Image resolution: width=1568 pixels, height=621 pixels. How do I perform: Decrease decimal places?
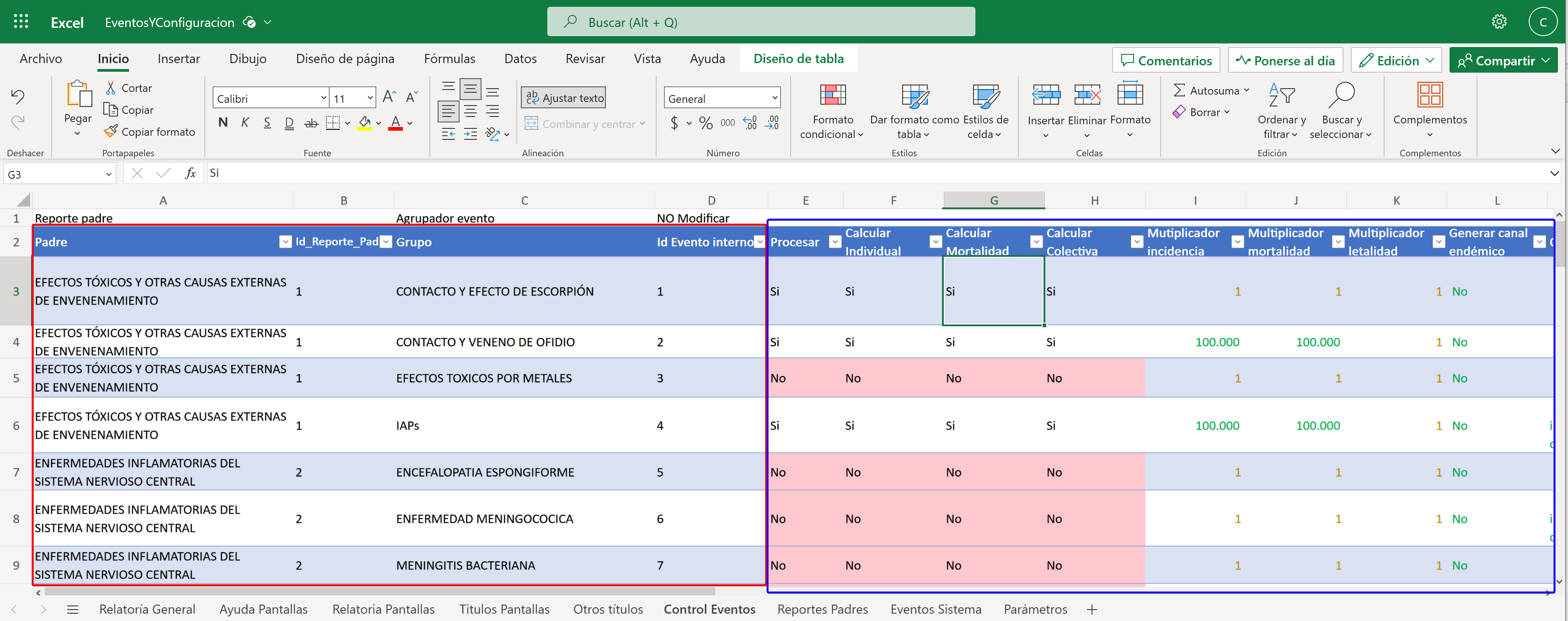(772, 123)
